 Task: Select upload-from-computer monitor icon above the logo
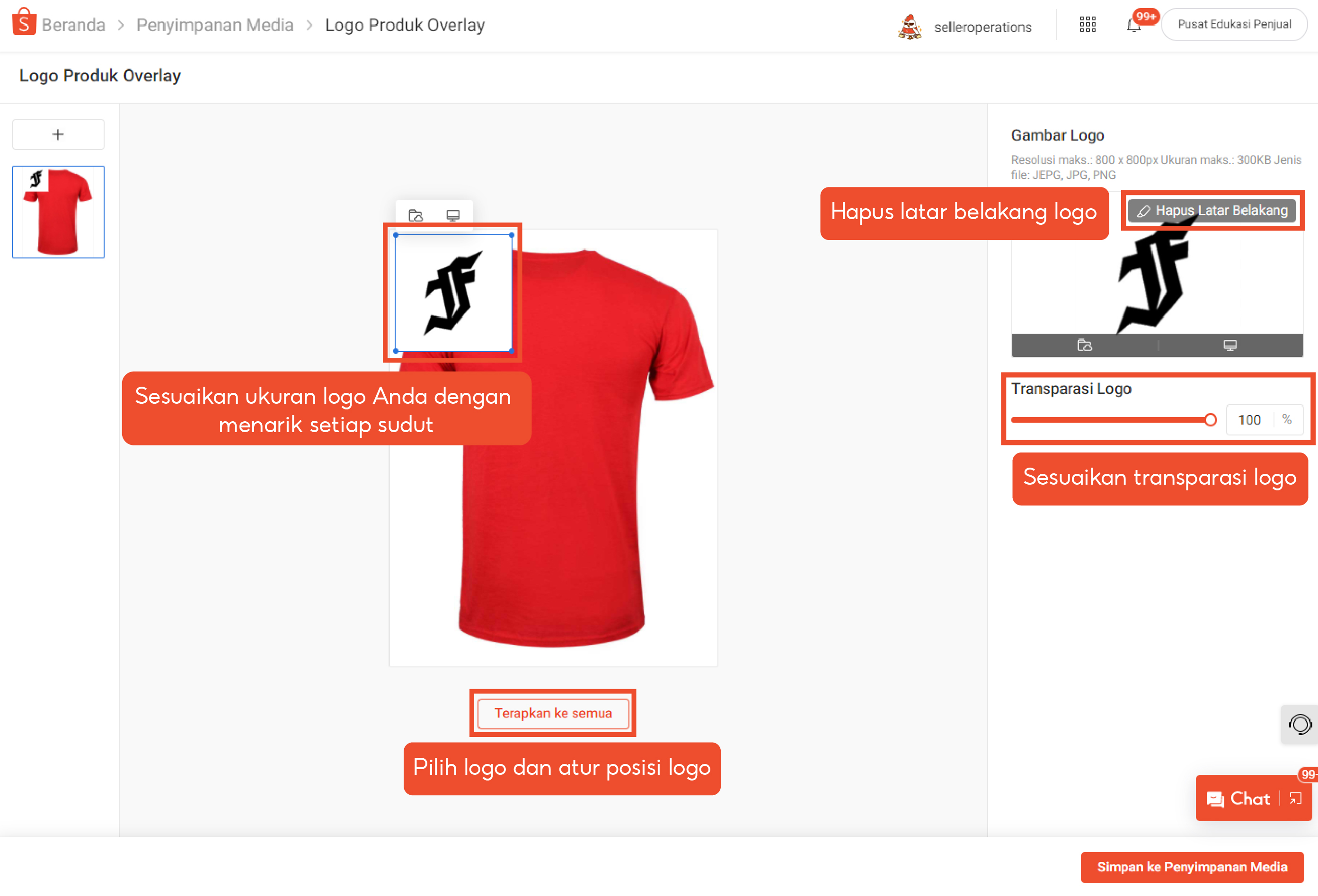click(x=452, y=215)
